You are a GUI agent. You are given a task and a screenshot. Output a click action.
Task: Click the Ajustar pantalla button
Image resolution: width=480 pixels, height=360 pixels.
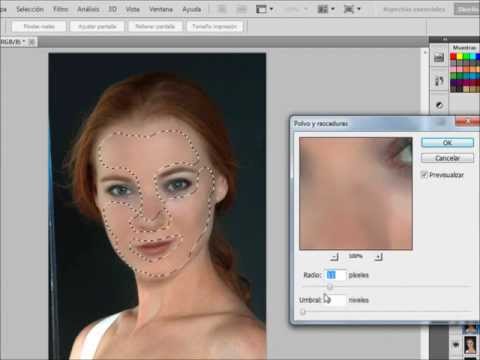tap(97, 26)
